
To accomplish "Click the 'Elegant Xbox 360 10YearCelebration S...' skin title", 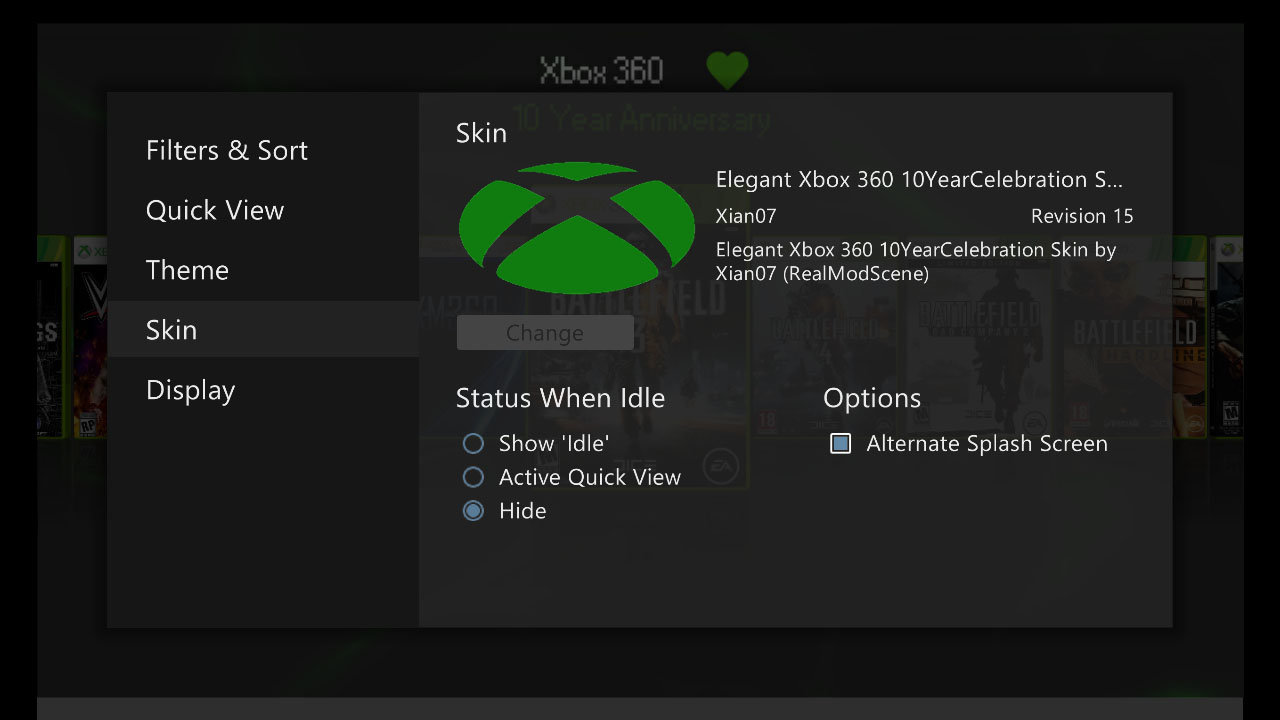I will point(920,180).
